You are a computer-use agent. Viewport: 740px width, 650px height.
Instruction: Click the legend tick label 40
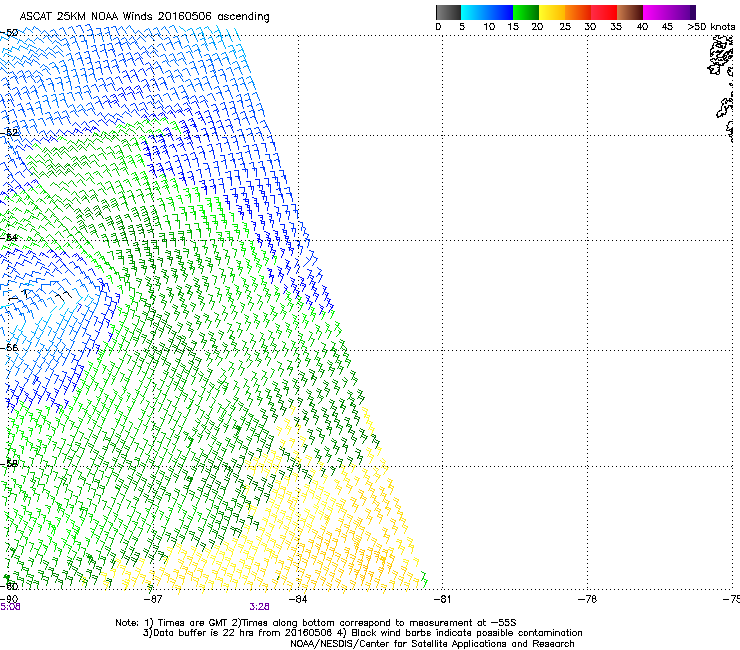click(x=642, y=27)
